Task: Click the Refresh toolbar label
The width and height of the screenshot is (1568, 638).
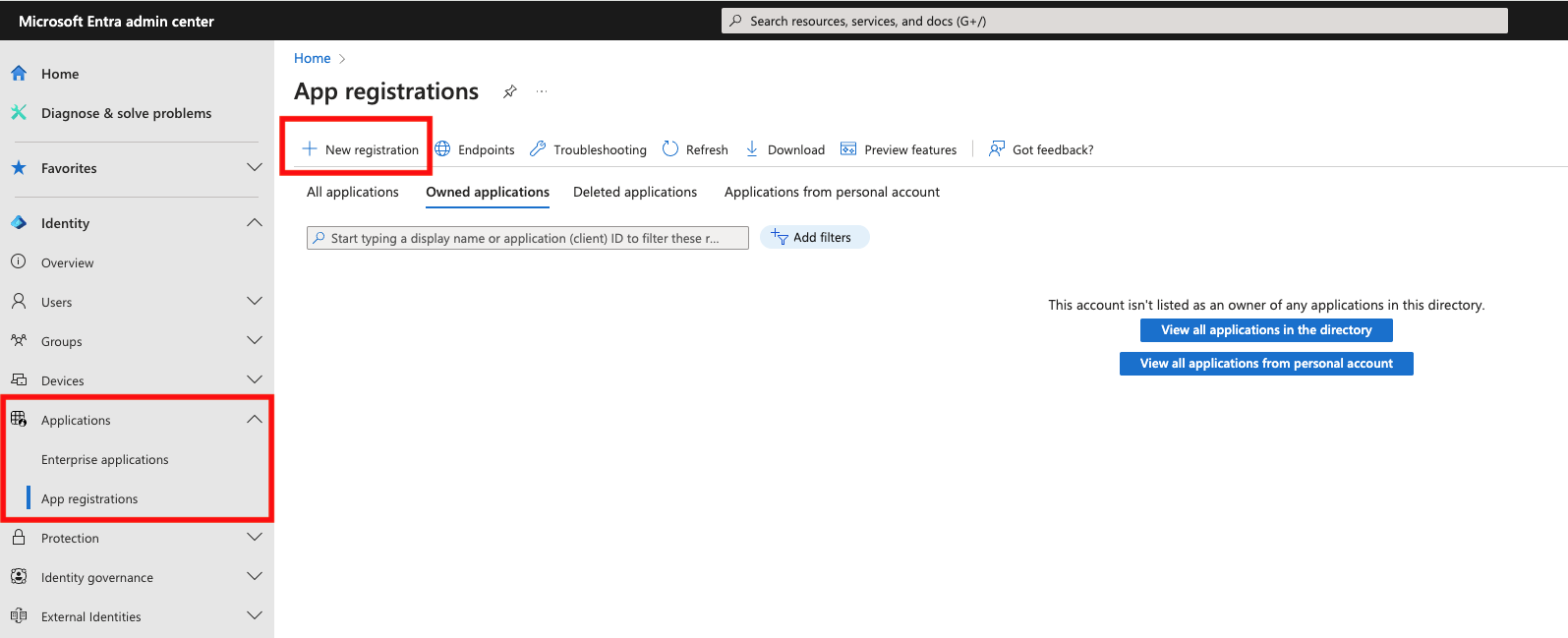Action: [x=707, y=149]
